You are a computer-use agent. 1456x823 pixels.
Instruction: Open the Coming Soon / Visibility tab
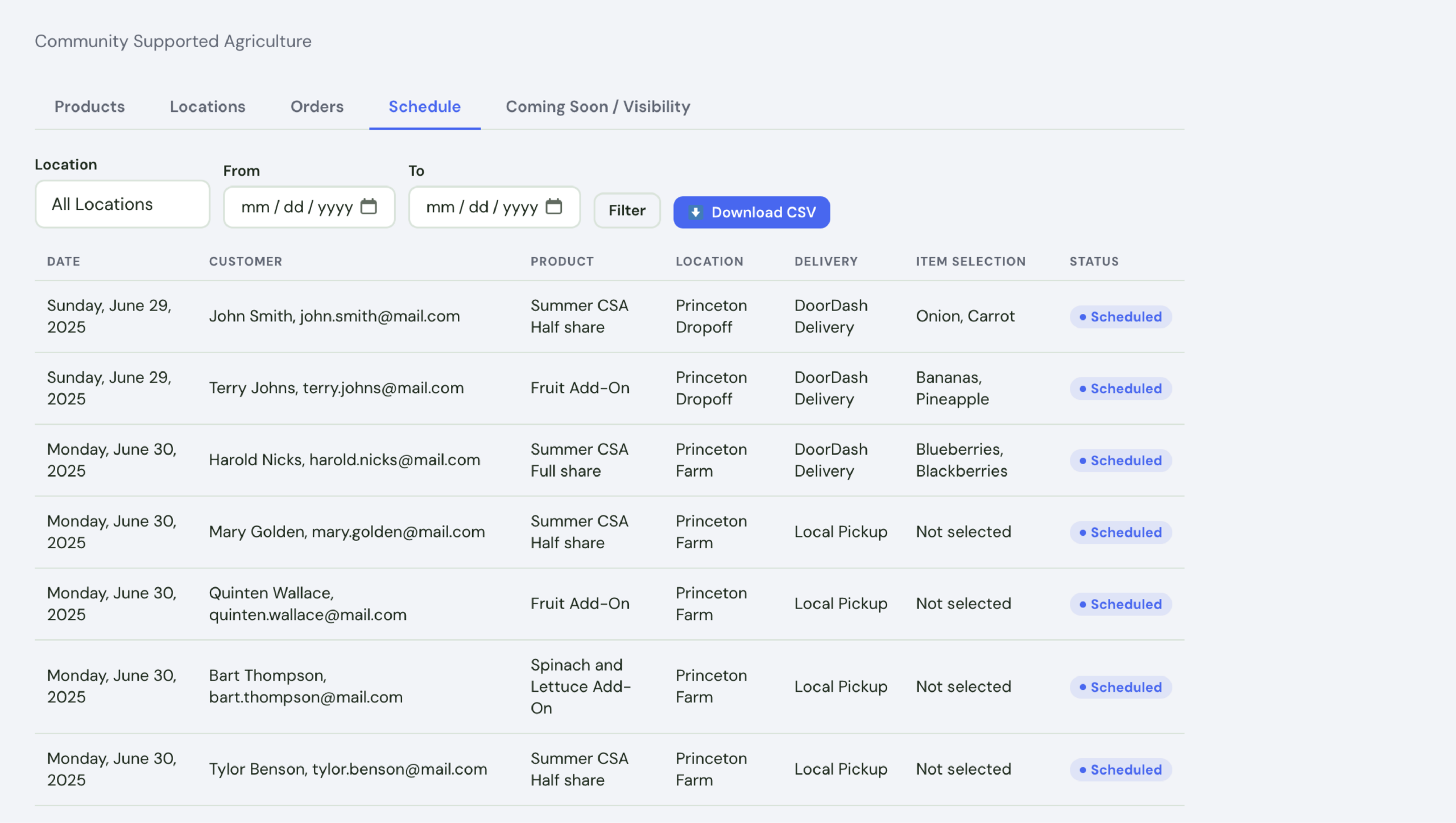point(597,107)
